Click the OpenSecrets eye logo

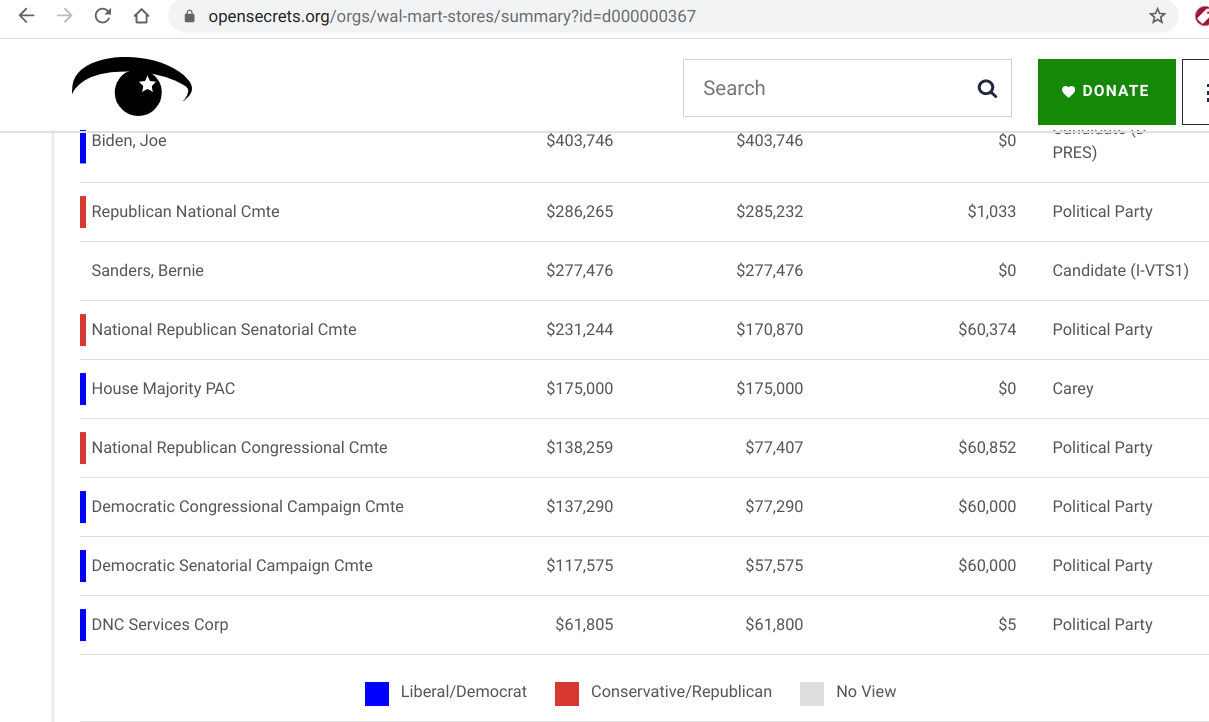point(132,87)
